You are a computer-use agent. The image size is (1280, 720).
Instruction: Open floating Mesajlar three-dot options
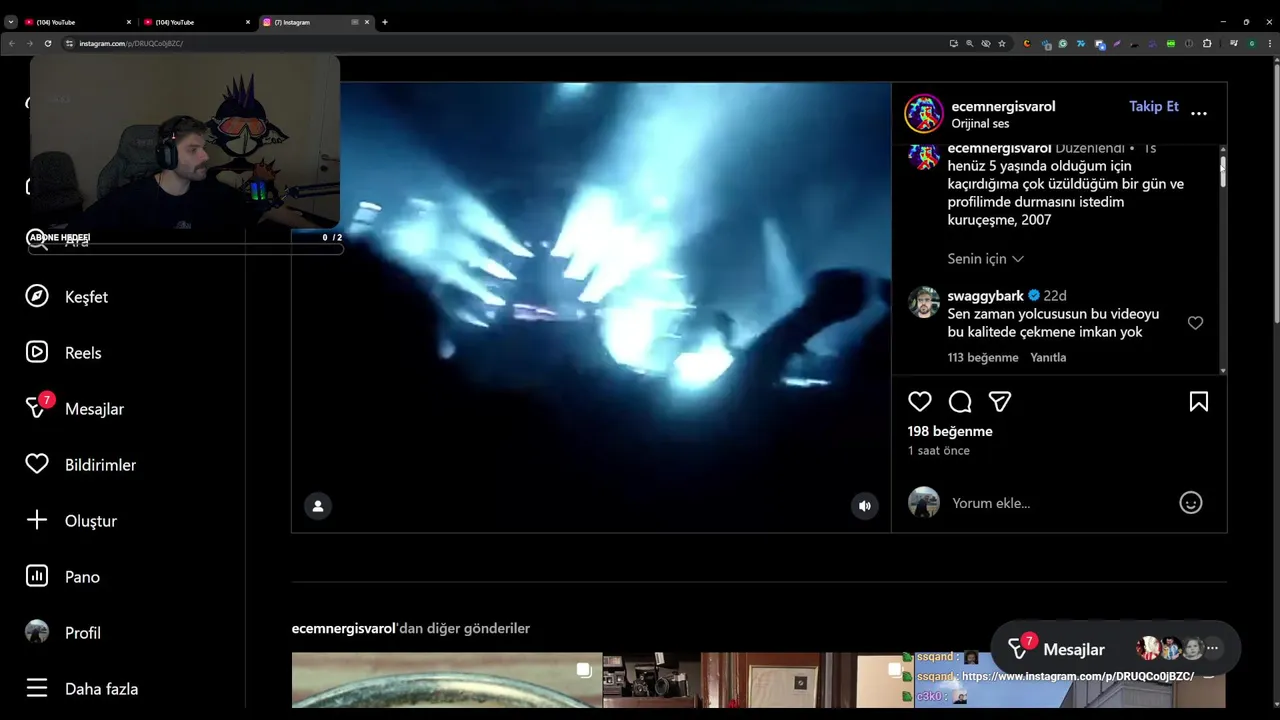click(x=1212, y=649)
